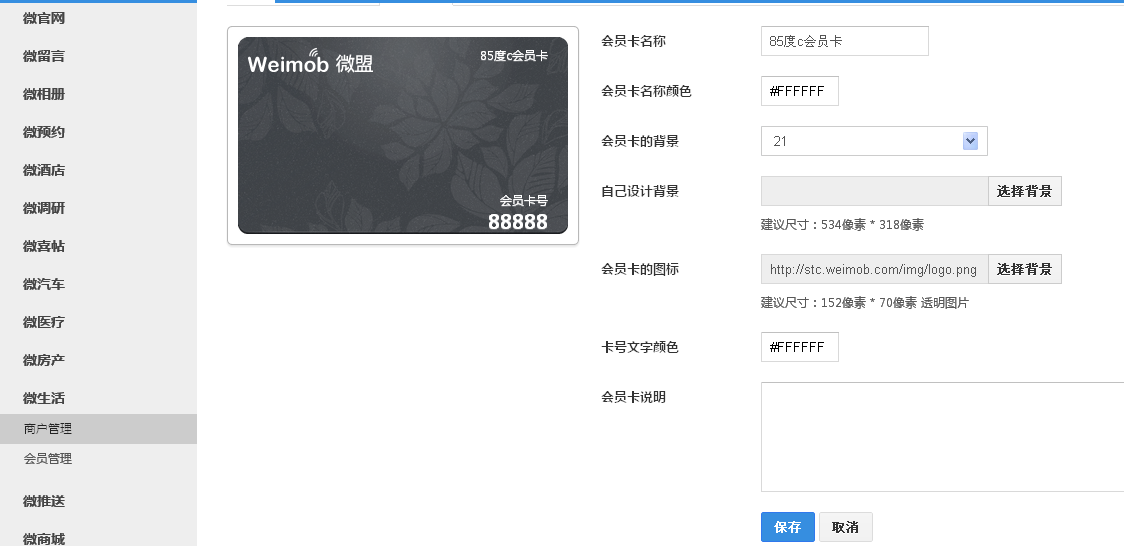The width and height of the screenshot is (1124, 546).
Task: Open the 微推送 sidebar menu
Action: (x=44, y=502)
